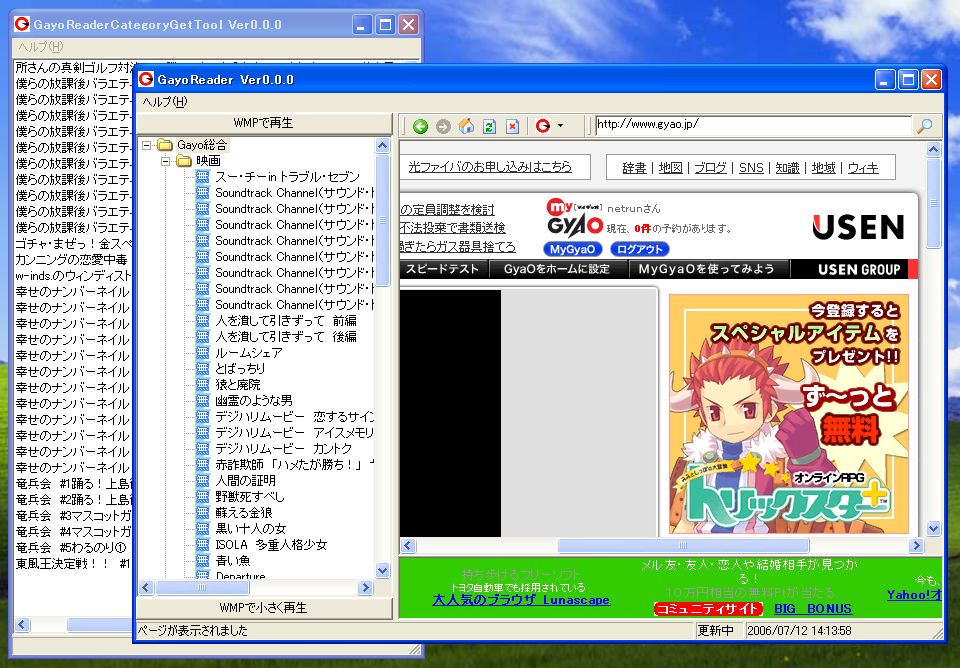The image size is (960, 668).
Task: Open the 地図 link
Action: pos(670,168)
